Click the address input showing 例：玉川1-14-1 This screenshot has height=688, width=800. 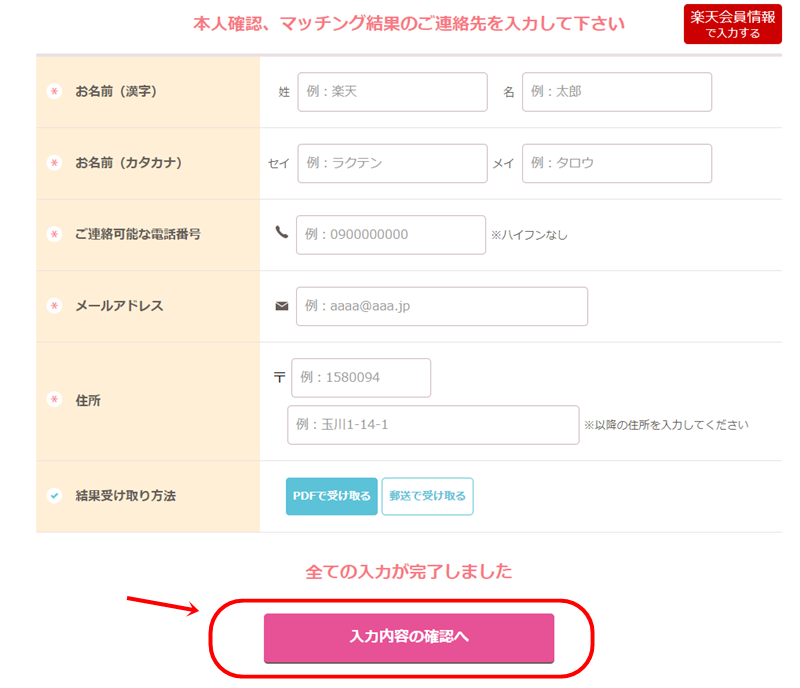[432, 424]
